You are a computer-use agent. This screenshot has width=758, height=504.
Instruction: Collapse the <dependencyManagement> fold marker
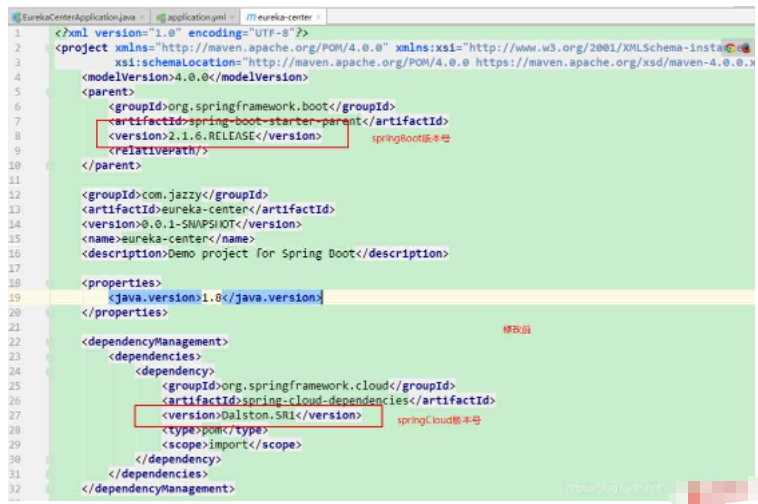pos(48,342)
